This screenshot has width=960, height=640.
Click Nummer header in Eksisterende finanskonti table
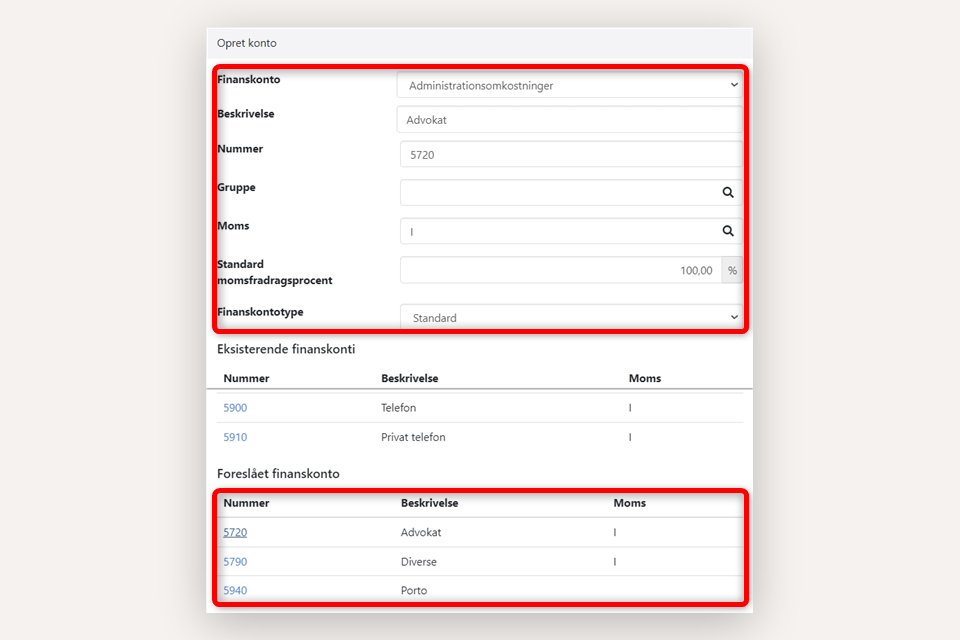tap(246, 379)
